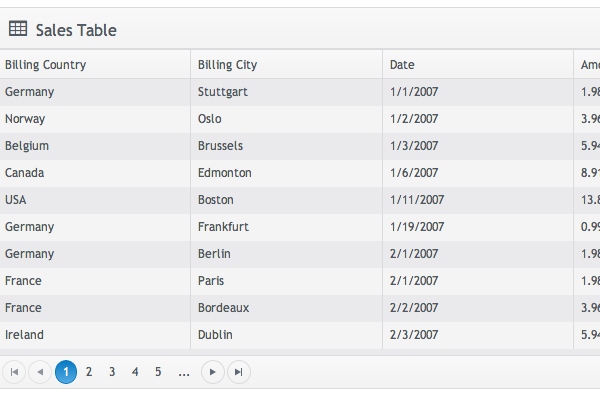Click the 1/11/2007 date cell
The height and width of the screenshot is (400, 600).
(x=417, y=200)
